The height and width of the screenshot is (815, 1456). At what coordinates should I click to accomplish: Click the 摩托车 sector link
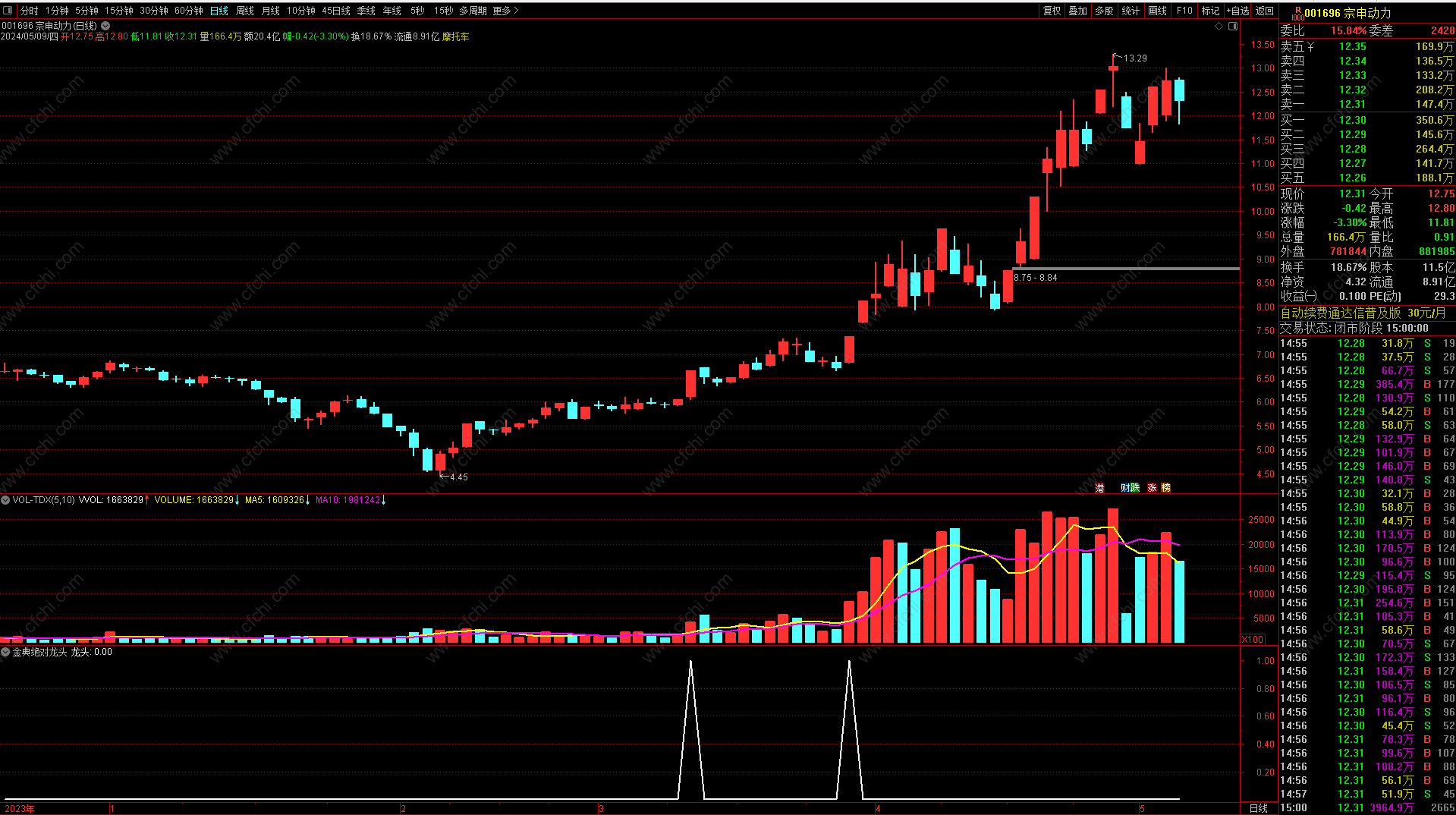coord(455,36)
